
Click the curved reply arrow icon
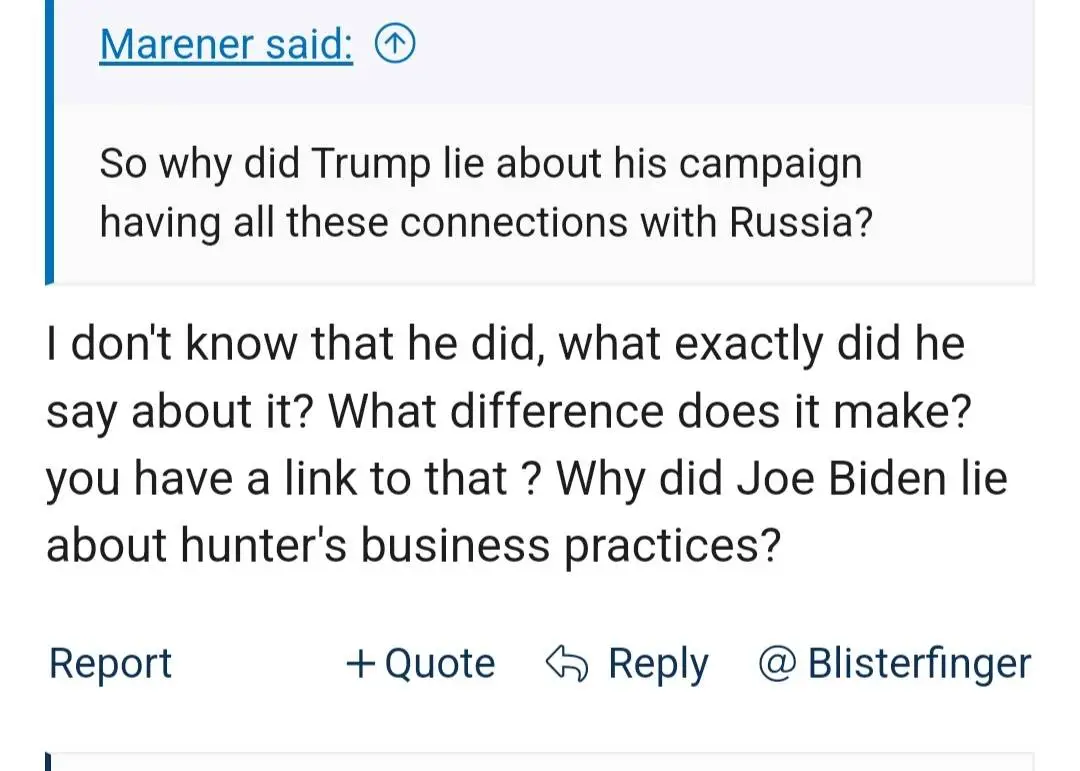point(567,663)
